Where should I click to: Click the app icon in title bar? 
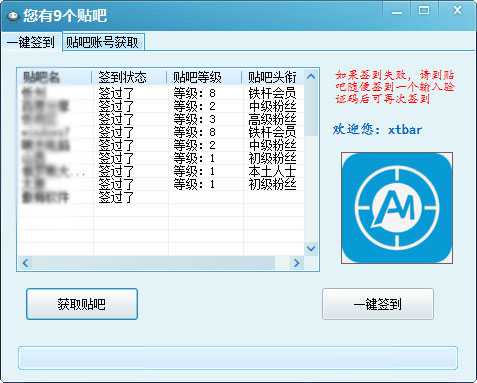click(13, 16)
